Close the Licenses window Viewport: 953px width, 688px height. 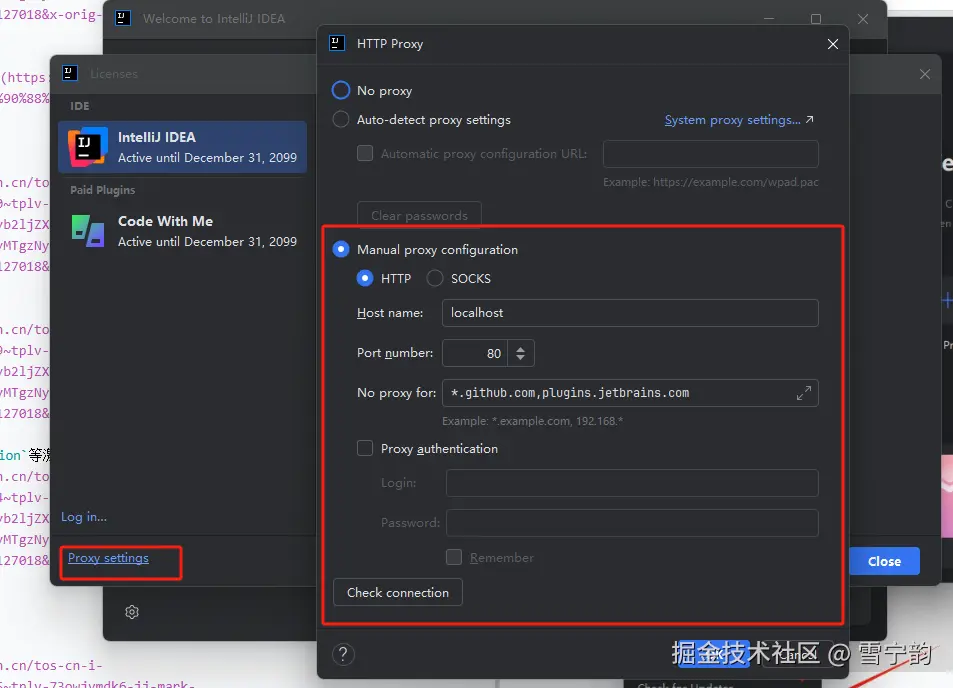click(x=925, y=74)
